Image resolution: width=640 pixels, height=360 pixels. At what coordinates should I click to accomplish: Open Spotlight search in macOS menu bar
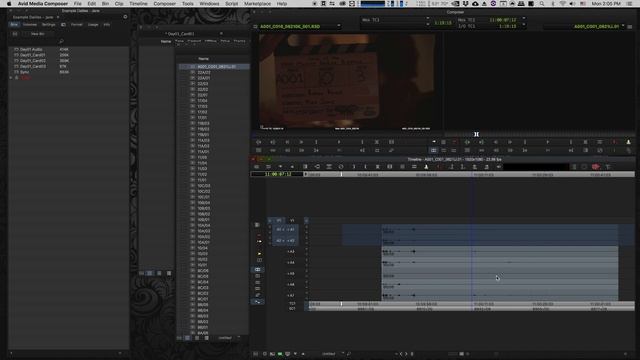542,4
